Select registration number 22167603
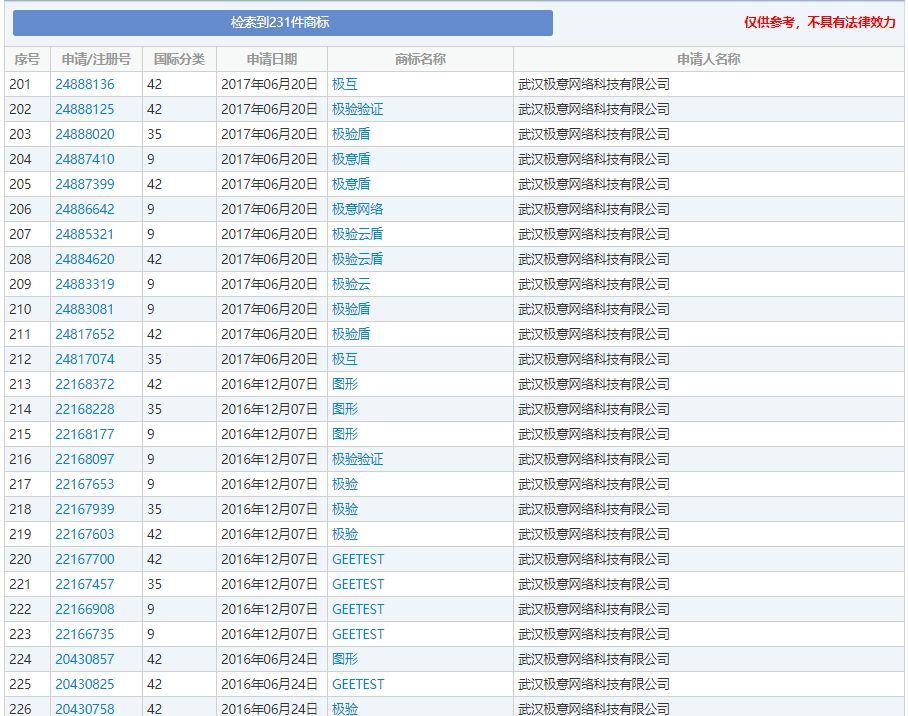The image size is (908, 716). coord(85,534)
